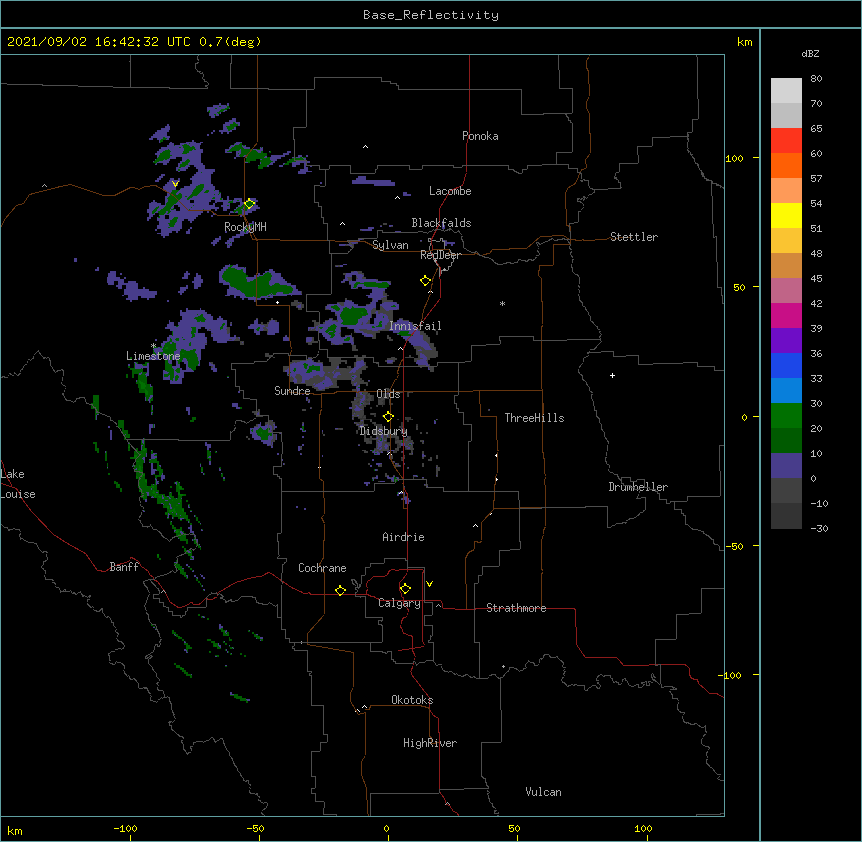Image resolution: width=862 pixels, height=842 pixels.
Task: Click the yellow diamond marker near RockyMH
Action: click(249, 204)
